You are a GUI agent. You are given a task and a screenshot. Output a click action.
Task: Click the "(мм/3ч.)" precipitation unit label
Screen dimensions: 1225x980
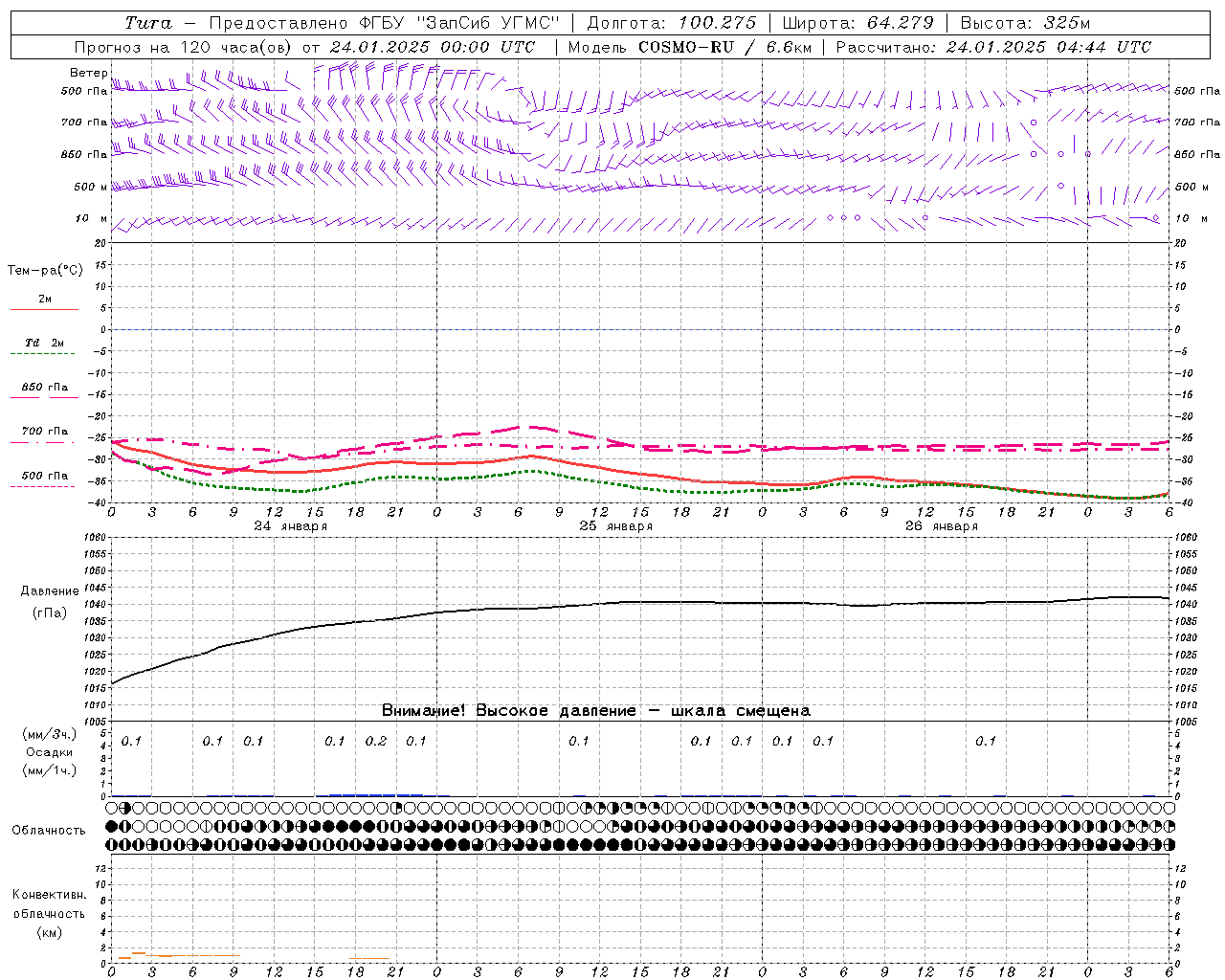pos(50,734)
